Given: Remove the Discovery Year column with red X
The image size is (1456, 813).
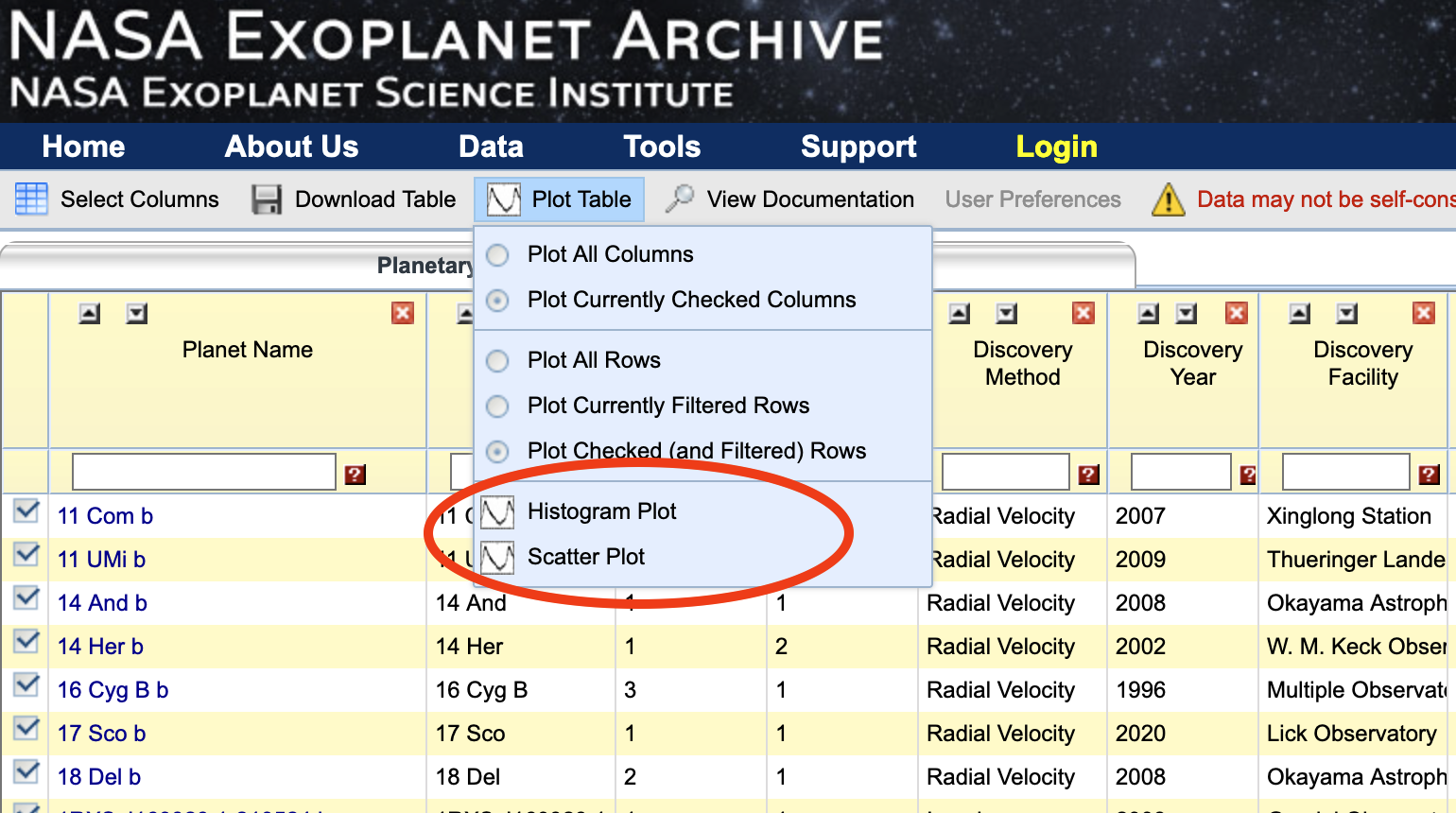Looking at the screenshot, I should 1236,313.
